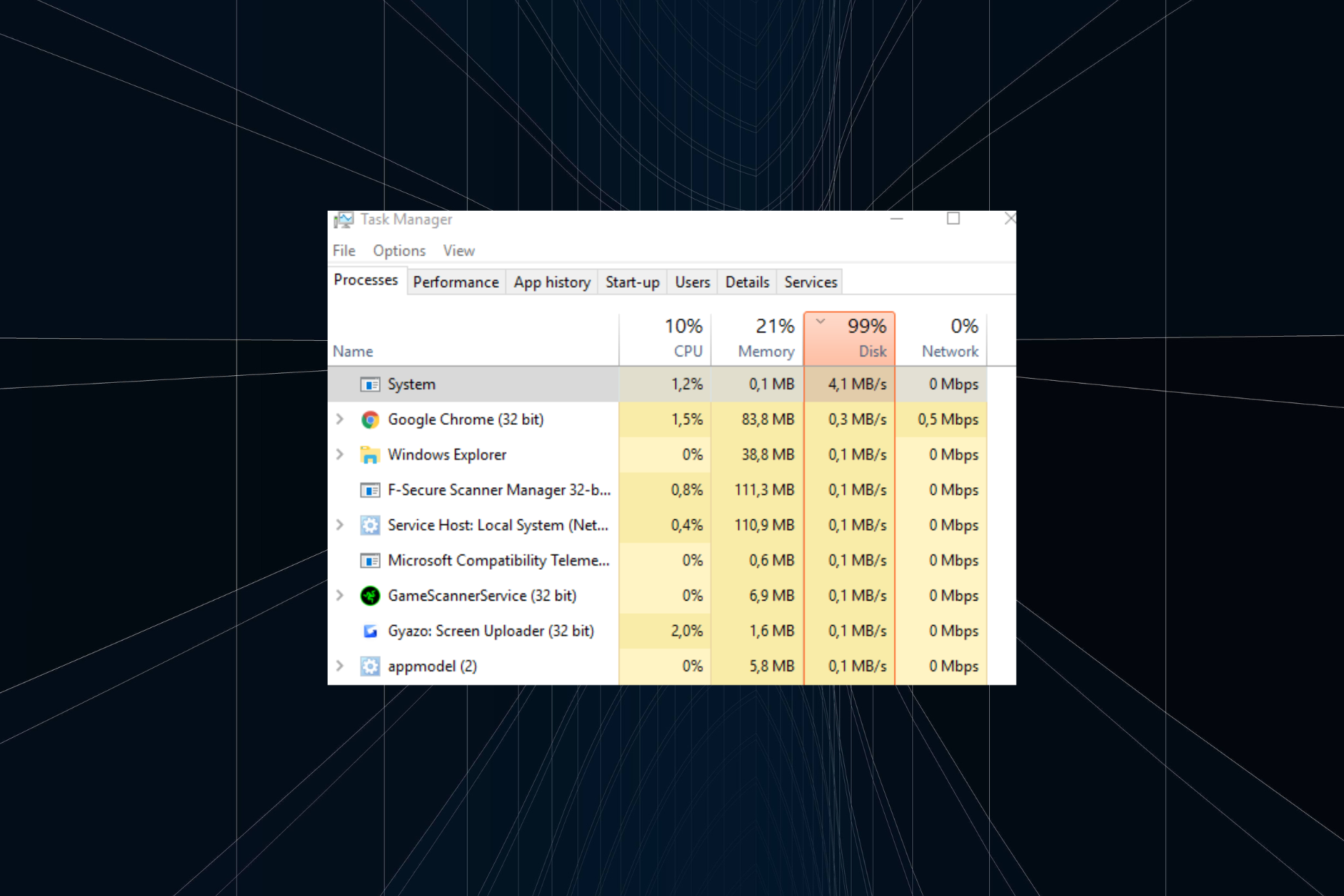Click the F-Secure Scanner Manager icon
This screenshot has width=1344, height=896.
tap(370, 490)
